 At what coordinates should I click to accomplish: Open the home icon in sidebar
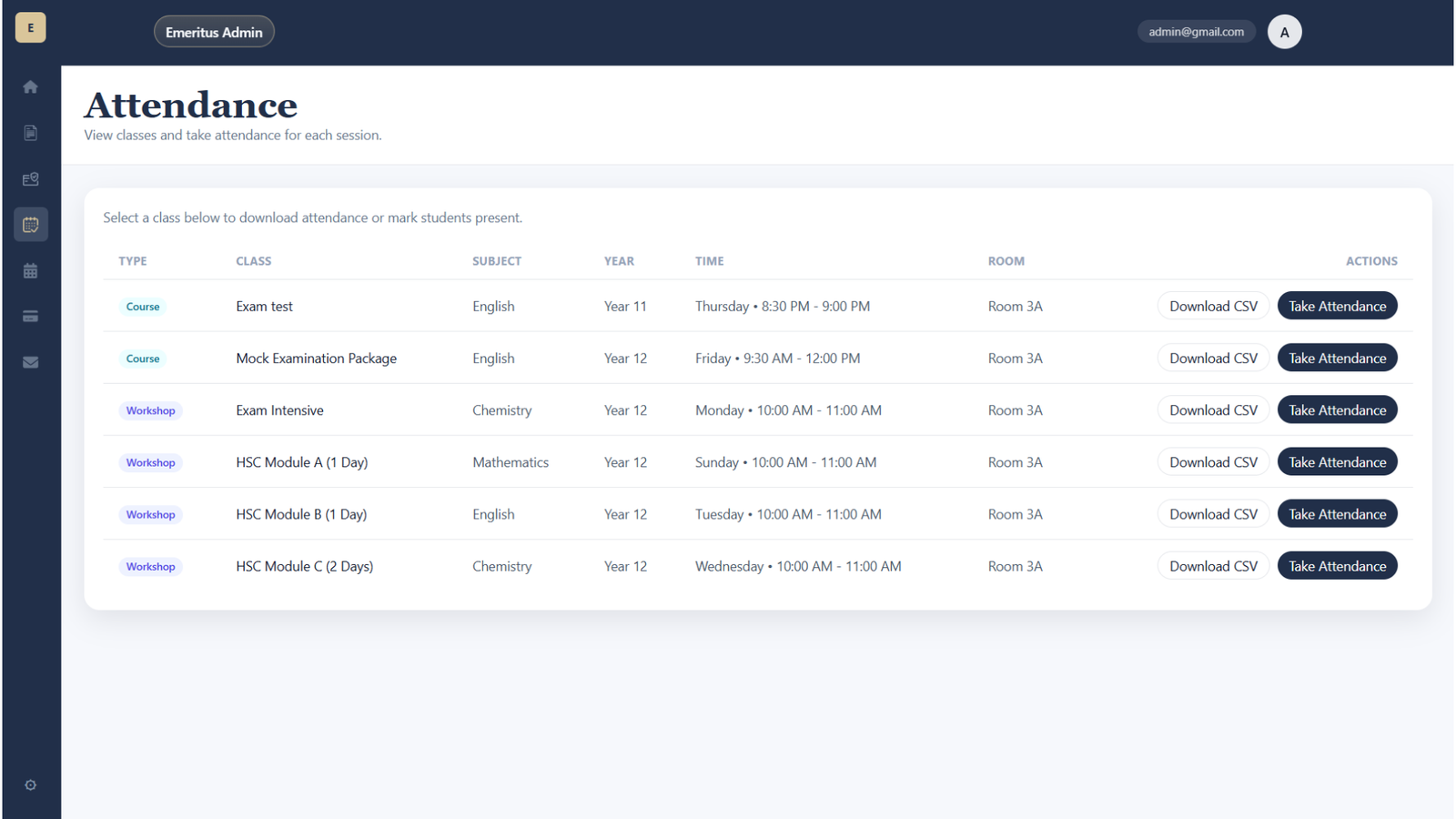click(x=30, y=87)
